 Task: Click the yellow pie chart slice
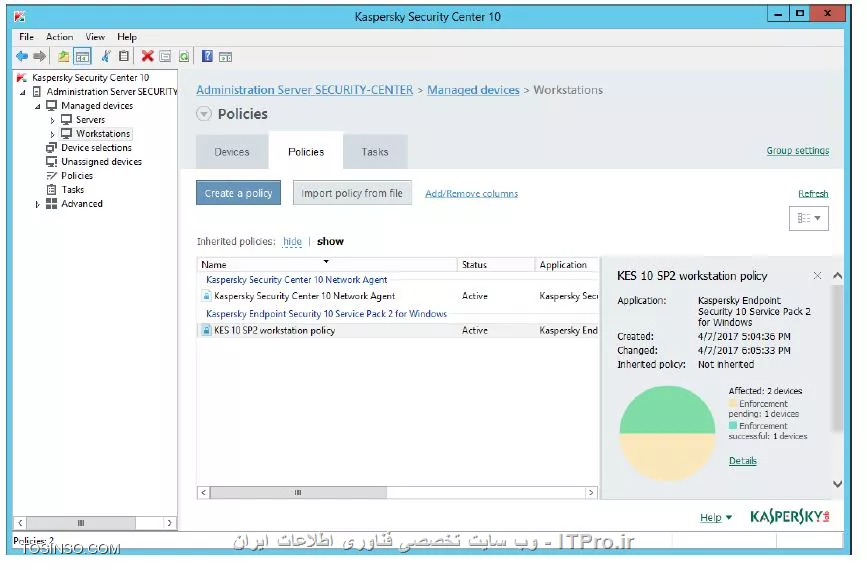point(667,457)
